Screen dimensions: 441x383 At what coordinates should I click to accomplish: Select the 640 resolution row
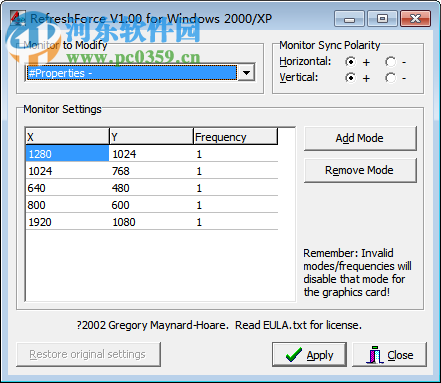point(152,188)
